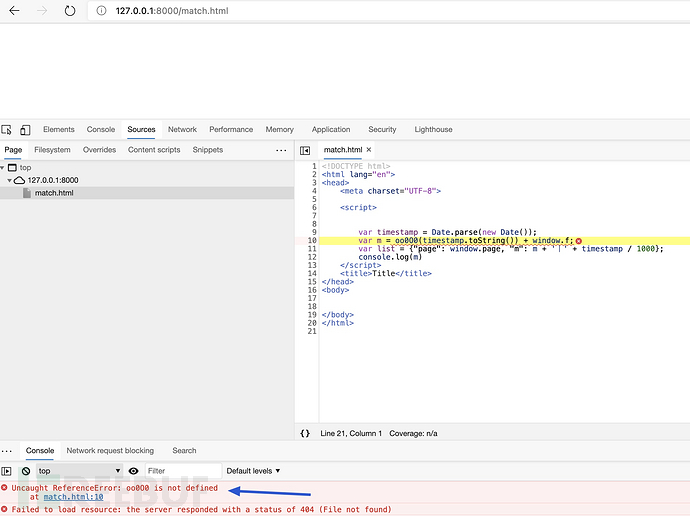Open the drawer three-dot menu
Image resolution: width=690 pixels, height=516 pixels.
pyautogui.click(x=7, y=451)
